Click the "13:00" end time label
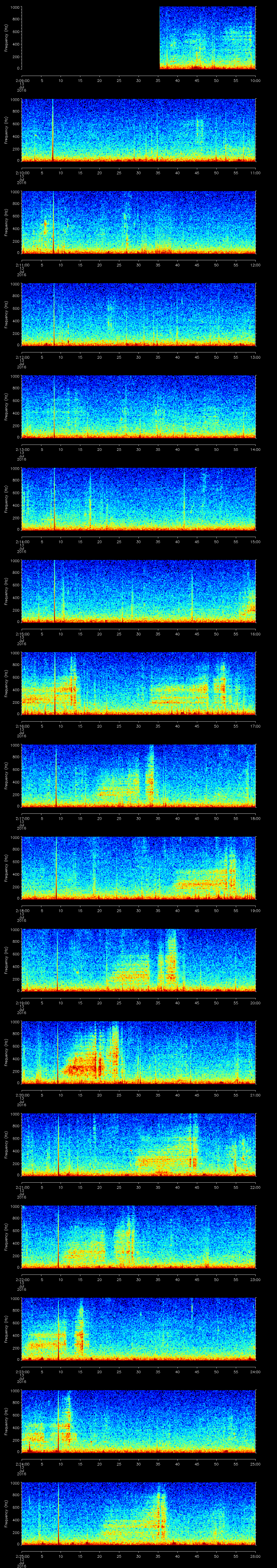Image resolution: width=277 pixels, height=1568 pixels. (x=255, y=357)
